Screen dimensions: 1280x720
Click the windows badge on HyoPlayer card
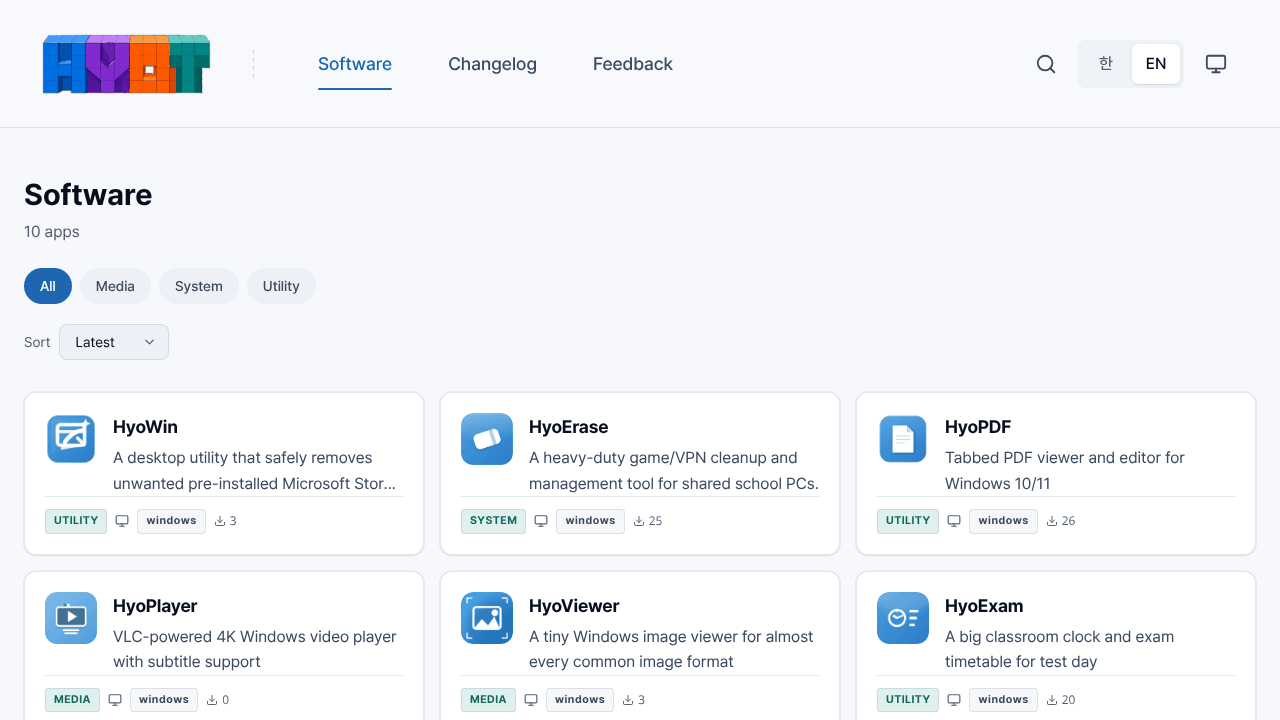(x=164, y=700)
